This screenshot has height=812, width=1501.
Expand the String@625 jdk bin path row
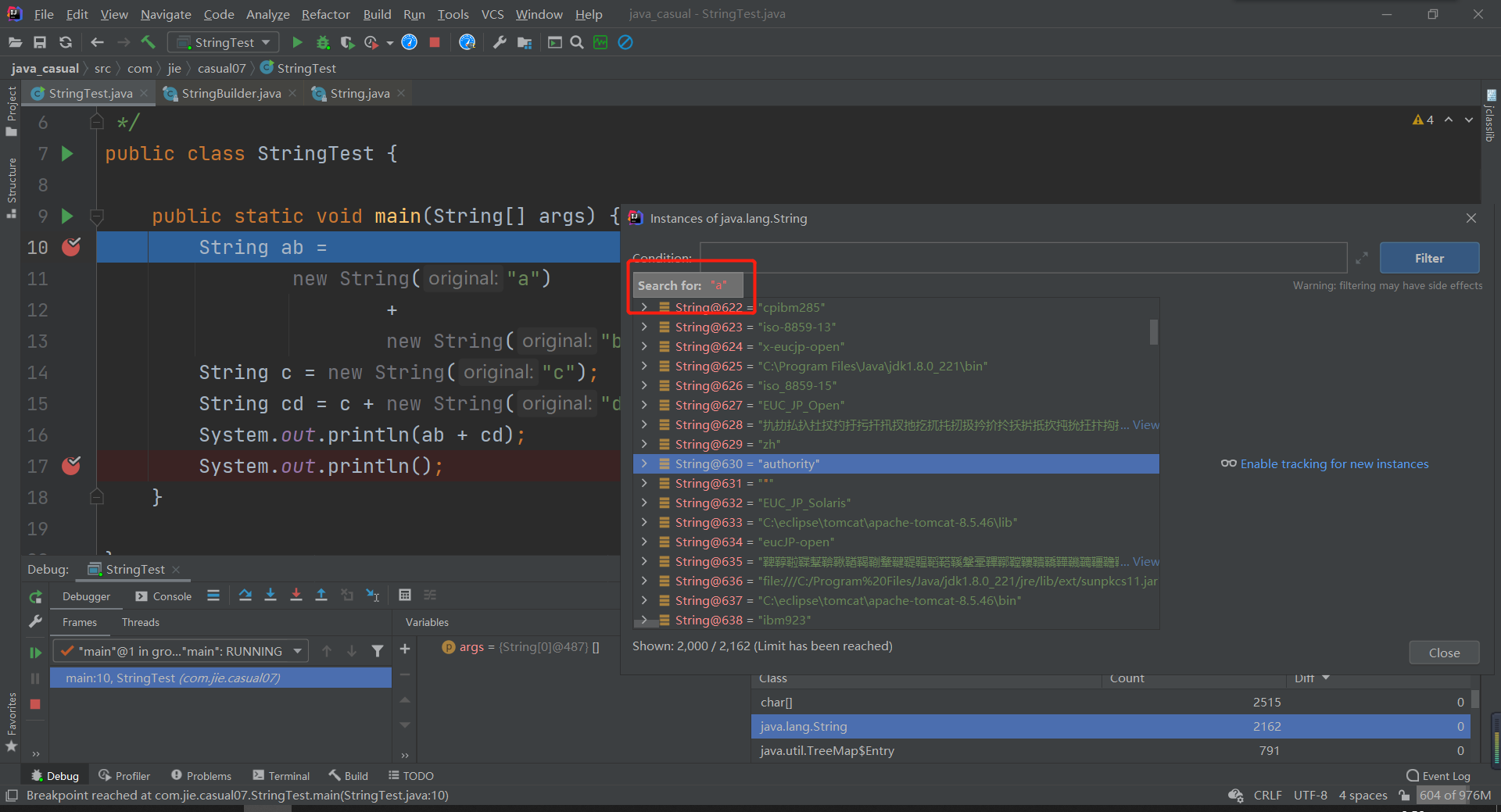point(644,366)
